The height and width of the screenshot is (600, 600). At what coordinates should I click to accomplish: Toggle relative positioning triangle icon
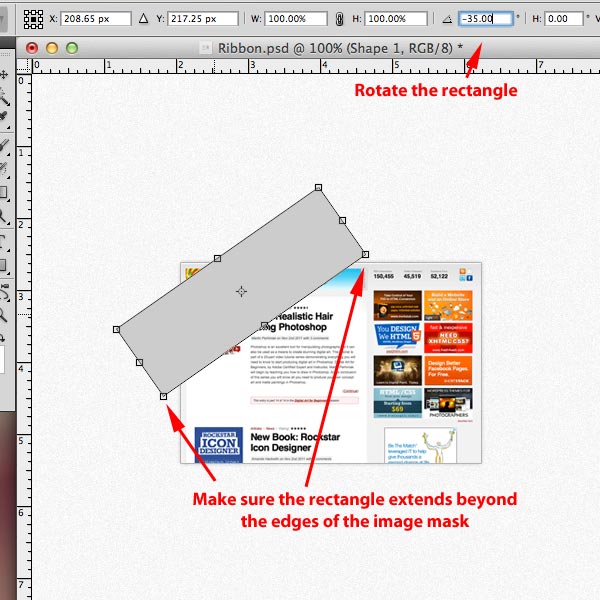click(x=143, y=18)
